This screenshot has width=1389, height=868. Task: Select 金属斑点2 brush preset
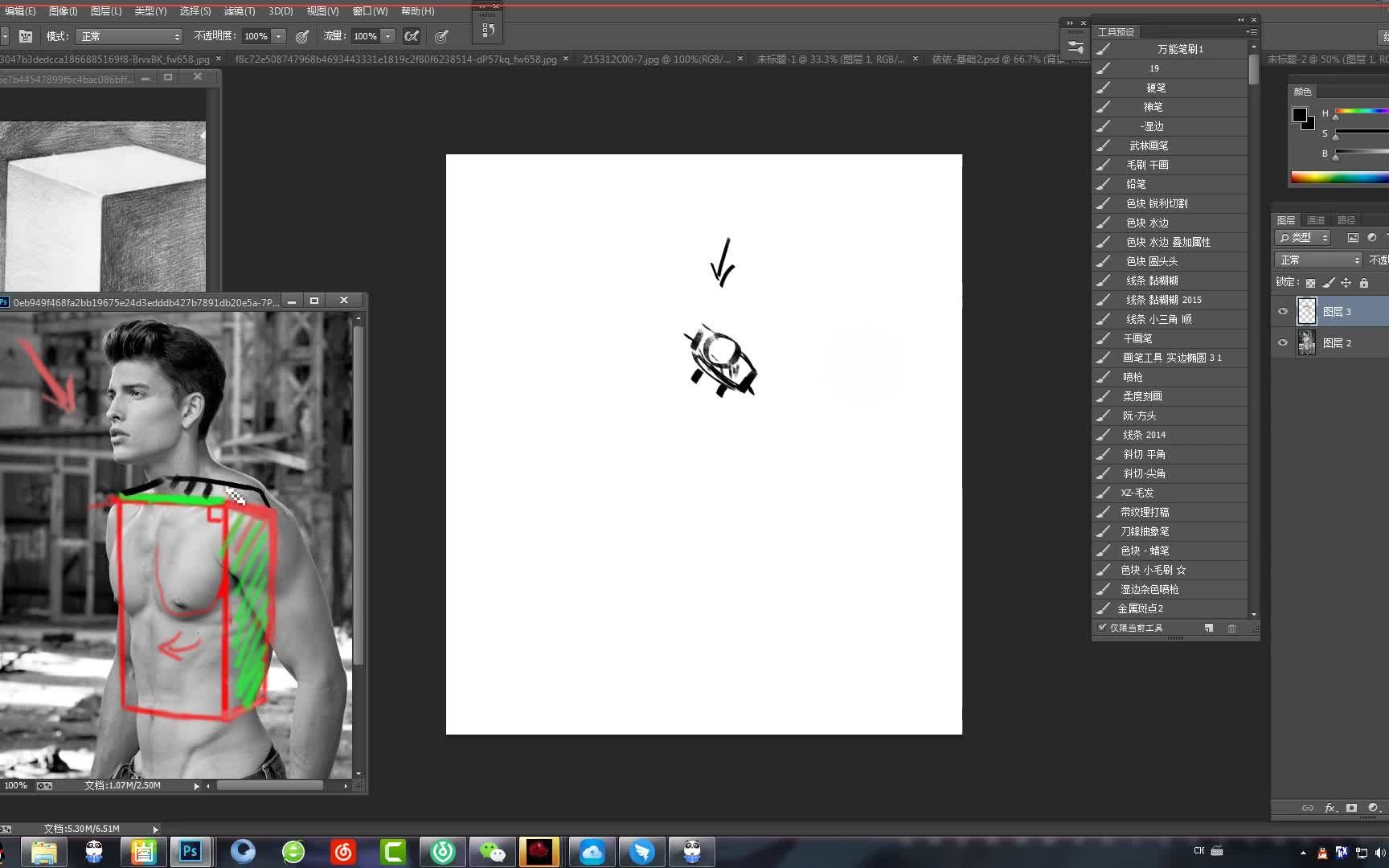pos(1170,608)
